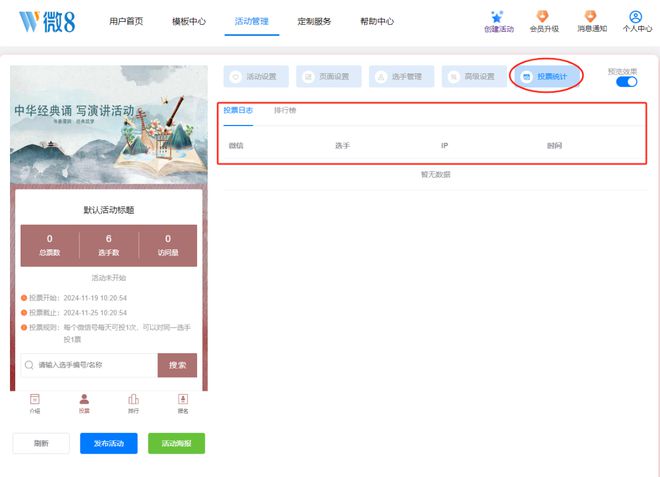Click the 活动海报 button
Screen dimensions: 660x477
pyautogui.click(x=176, y=443)
